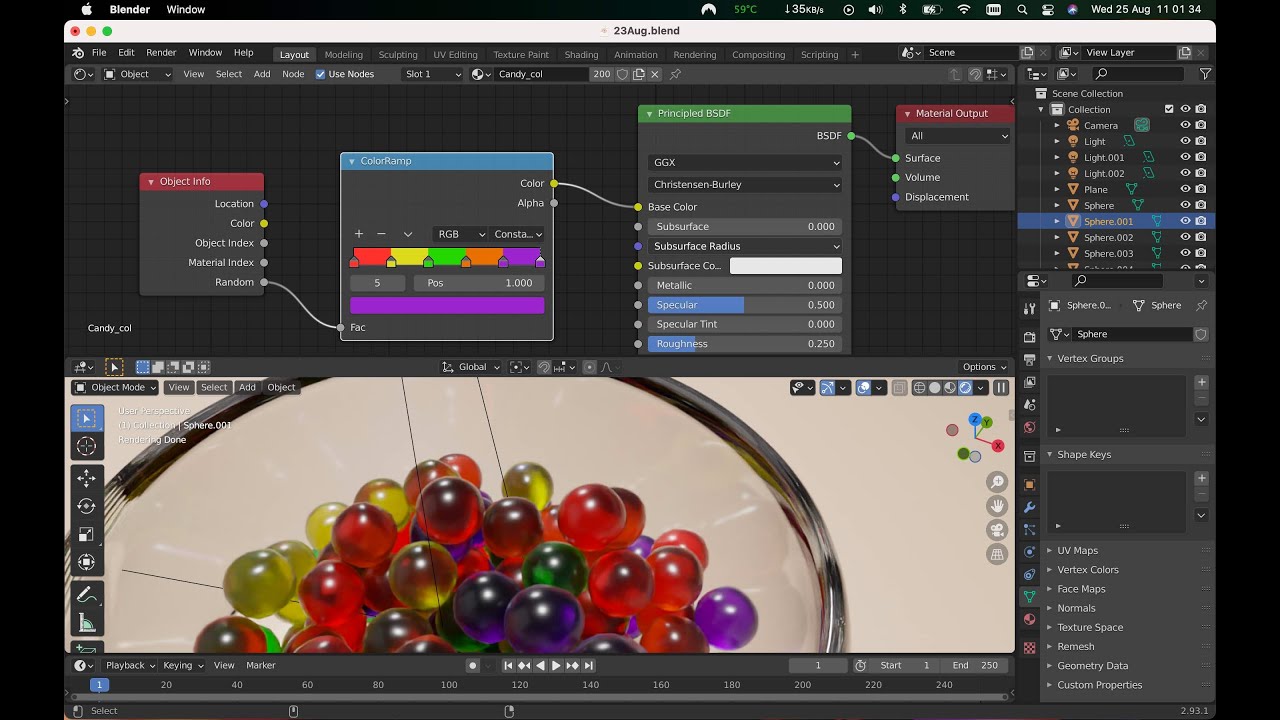The height and width of the screenshot is (720, 1280).
Task: Add a stop with ColorRamp plus button
Action: 359,234
